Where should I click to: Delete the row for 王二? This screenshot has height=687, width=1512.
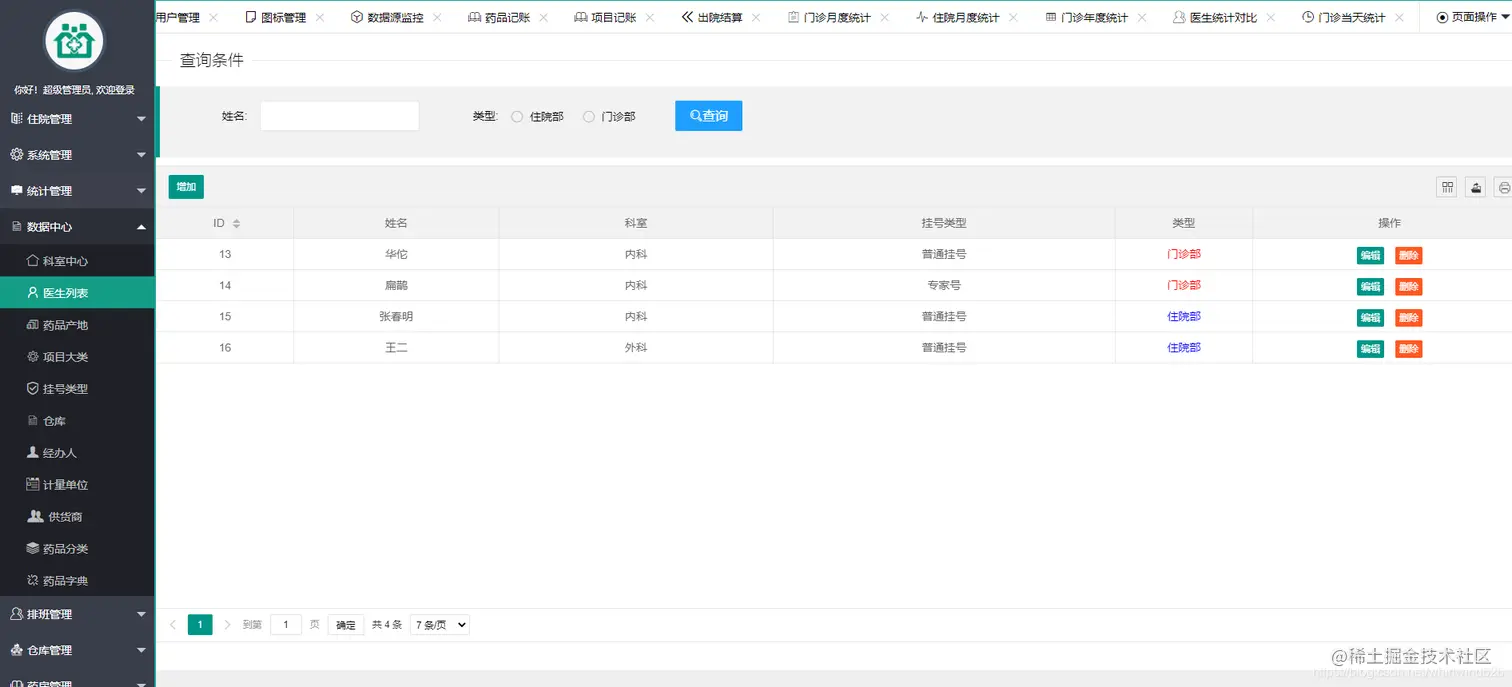point(1408,349)
